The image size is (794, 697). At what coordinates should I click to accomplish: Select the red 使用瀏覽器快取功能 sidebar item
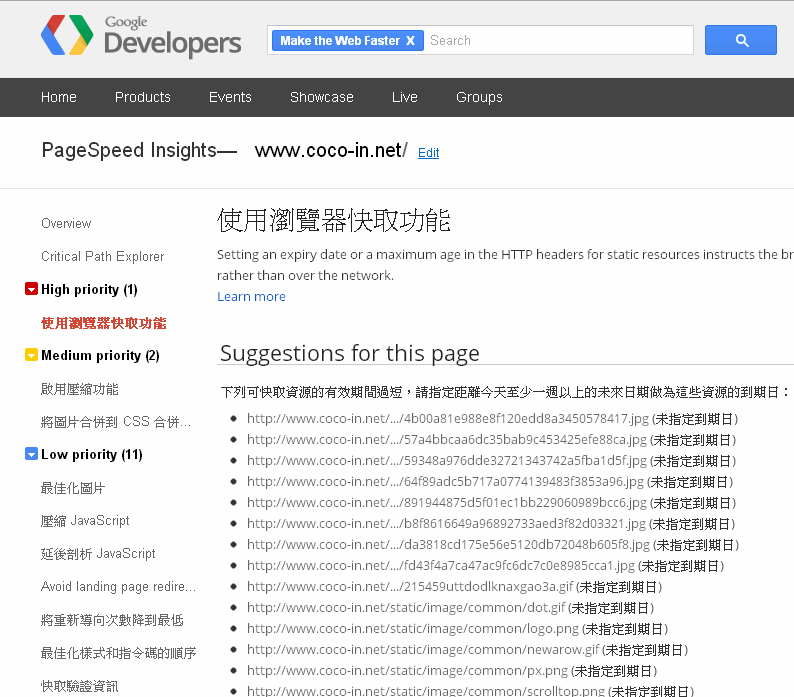104,323
